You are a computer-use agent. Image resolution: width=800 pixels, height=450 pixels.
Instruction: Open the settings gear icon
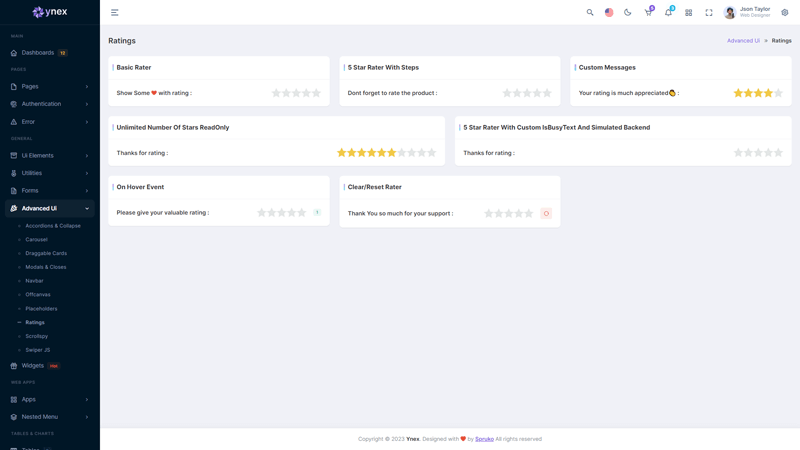point(785,13)
